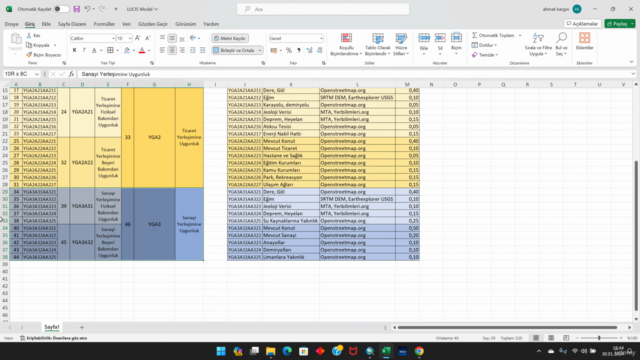
Task: Undo the last action
Action: pos(87,9)
